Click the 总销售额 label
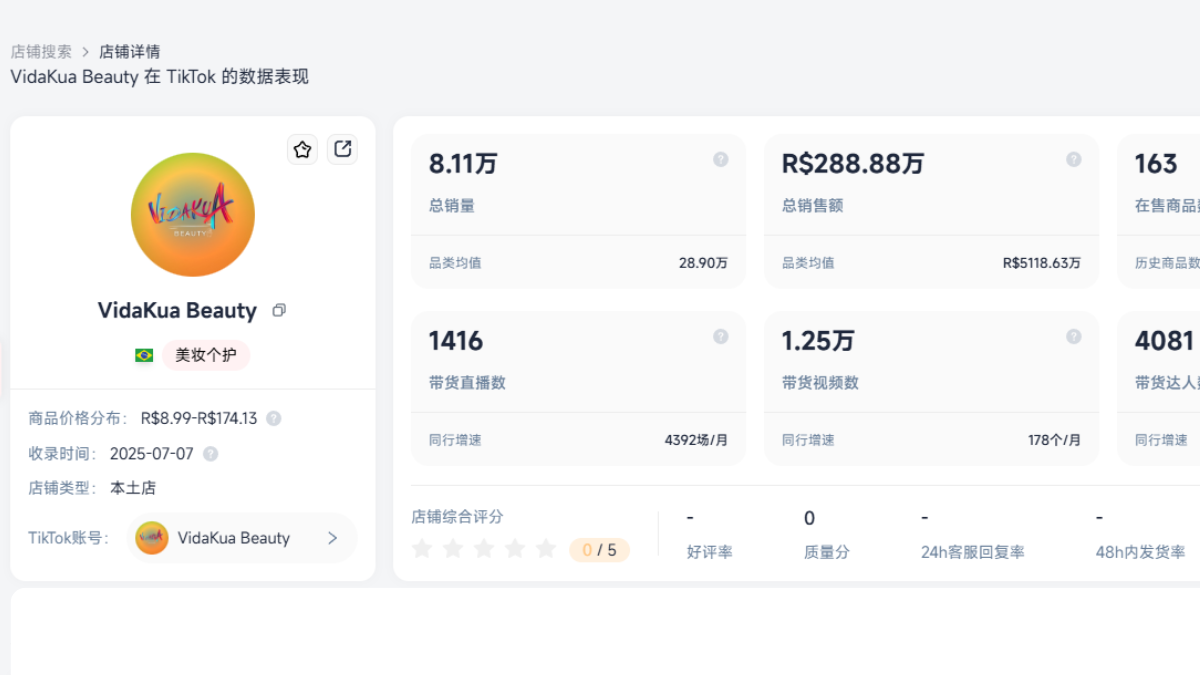 tap(812, 206)
